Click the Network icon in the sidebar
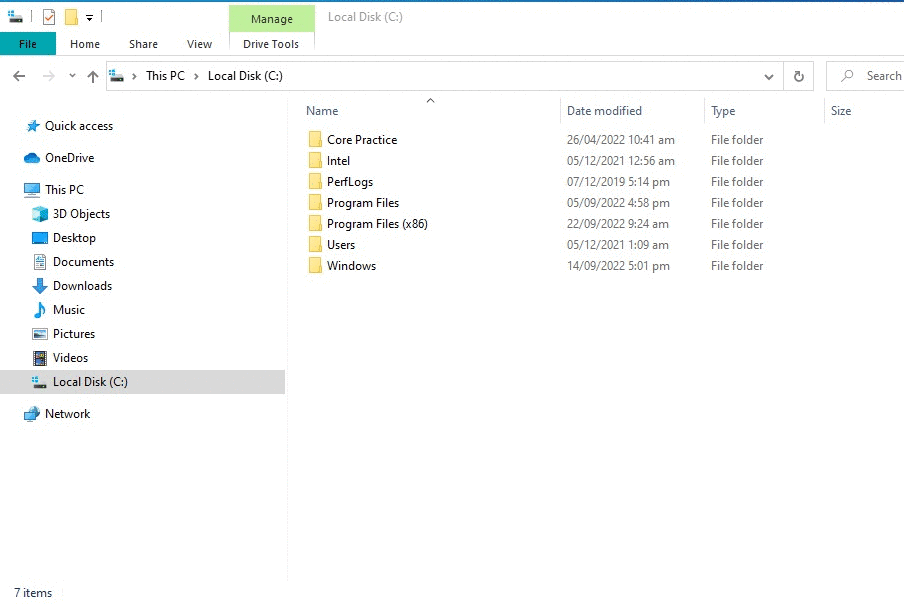The height and width of the screenshot is (604, 904). pyautogui.click(x=32, y=414)
